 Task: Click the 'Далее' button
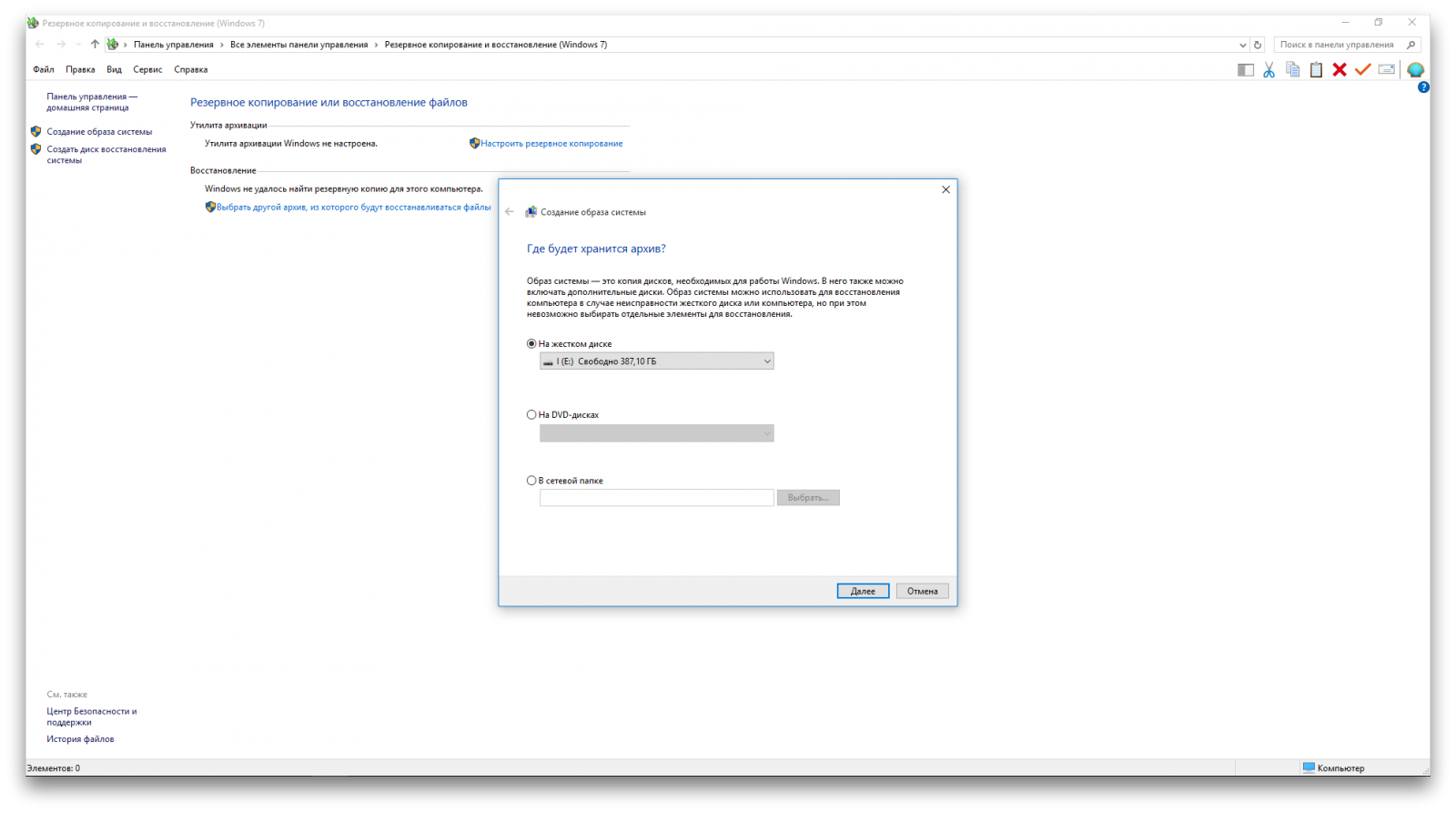click(863, 591)
